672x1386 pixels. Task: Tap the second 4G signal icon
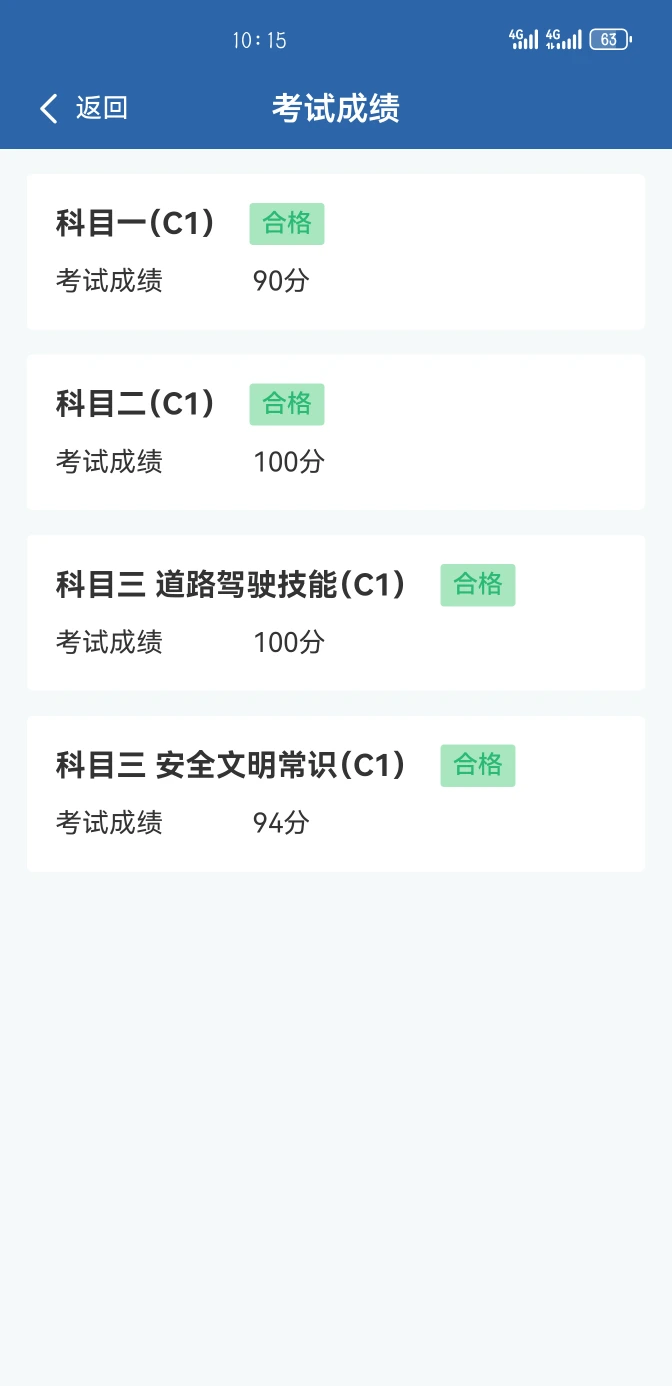[563, 40]
